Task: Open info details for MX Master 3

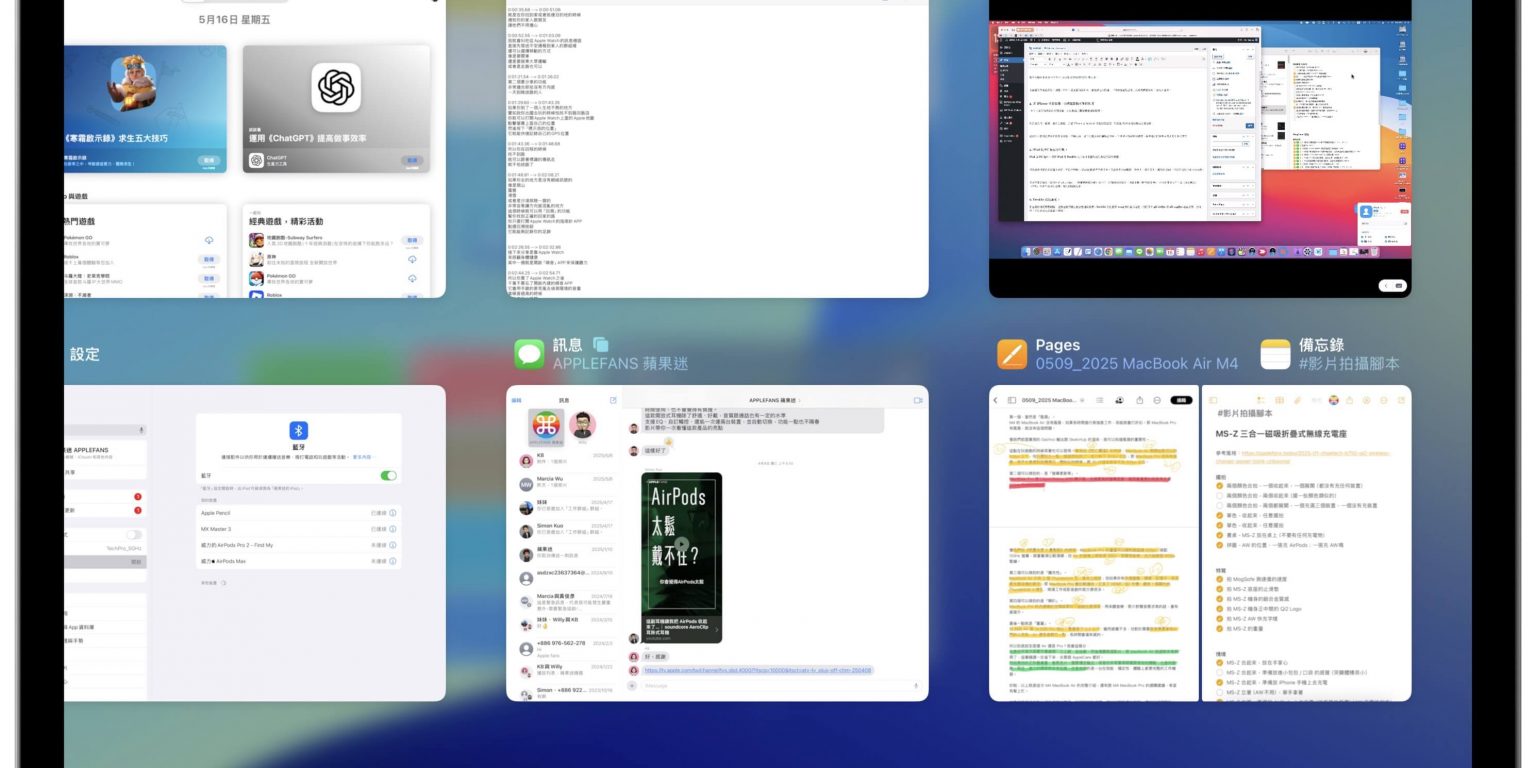Action: [392, 529]
